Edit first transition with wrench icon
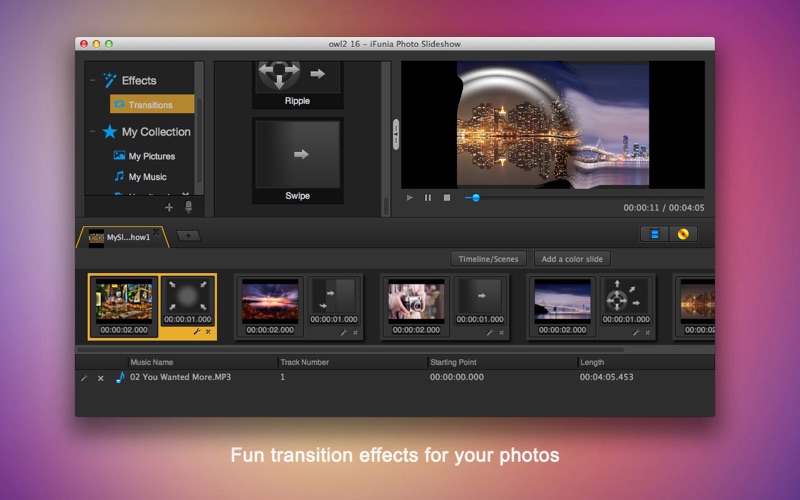 [197, 332]
